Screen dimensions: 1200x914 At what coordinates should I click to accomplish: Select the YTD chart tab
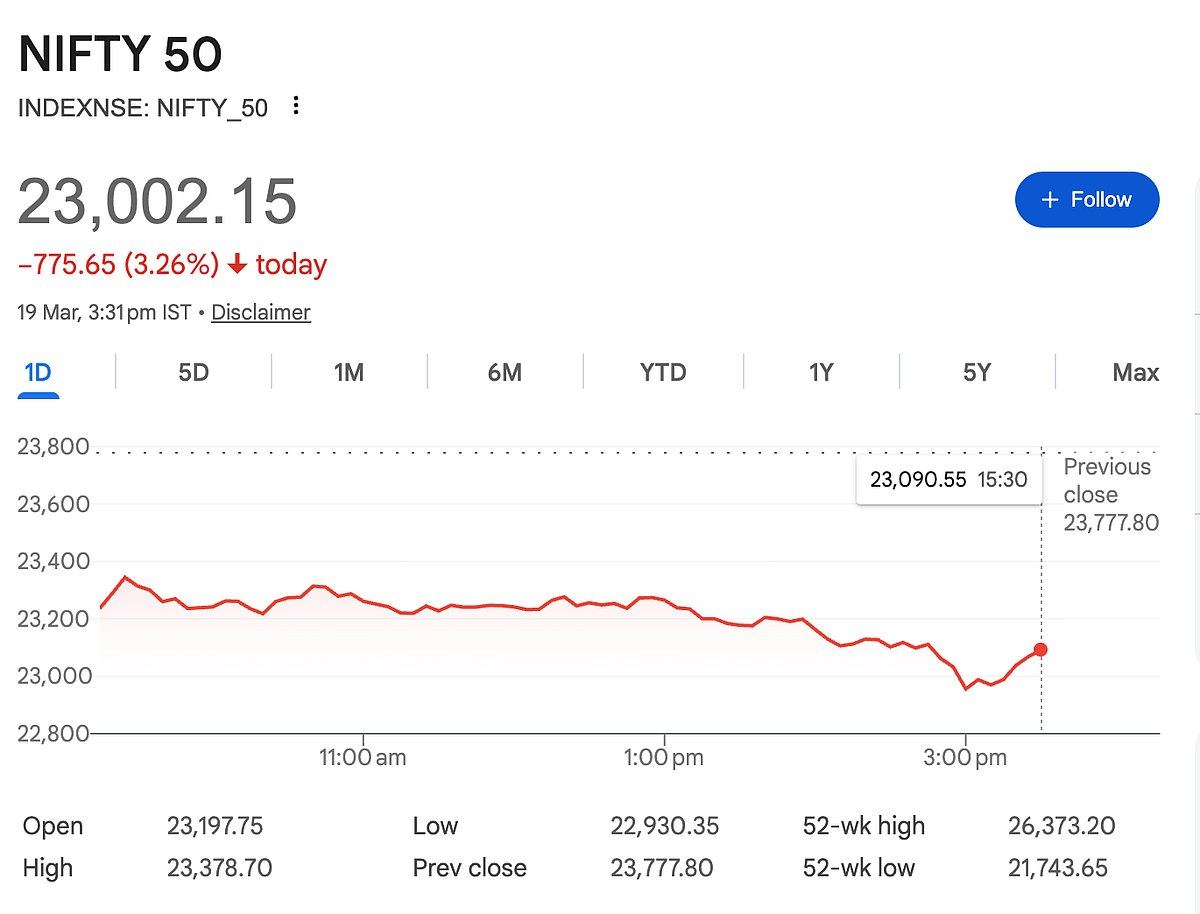point(663,373)
